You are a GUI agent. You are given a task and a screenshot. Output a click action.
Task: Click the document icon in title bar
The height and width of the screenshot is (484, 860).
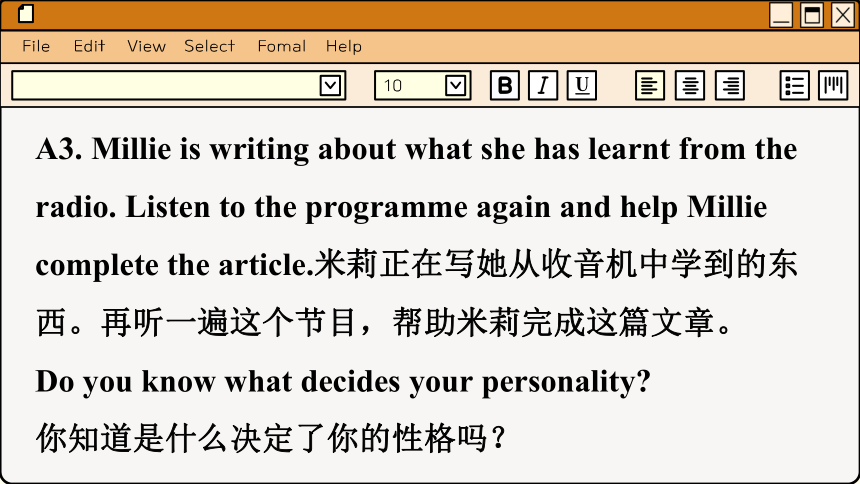click(x=26, y=14)
